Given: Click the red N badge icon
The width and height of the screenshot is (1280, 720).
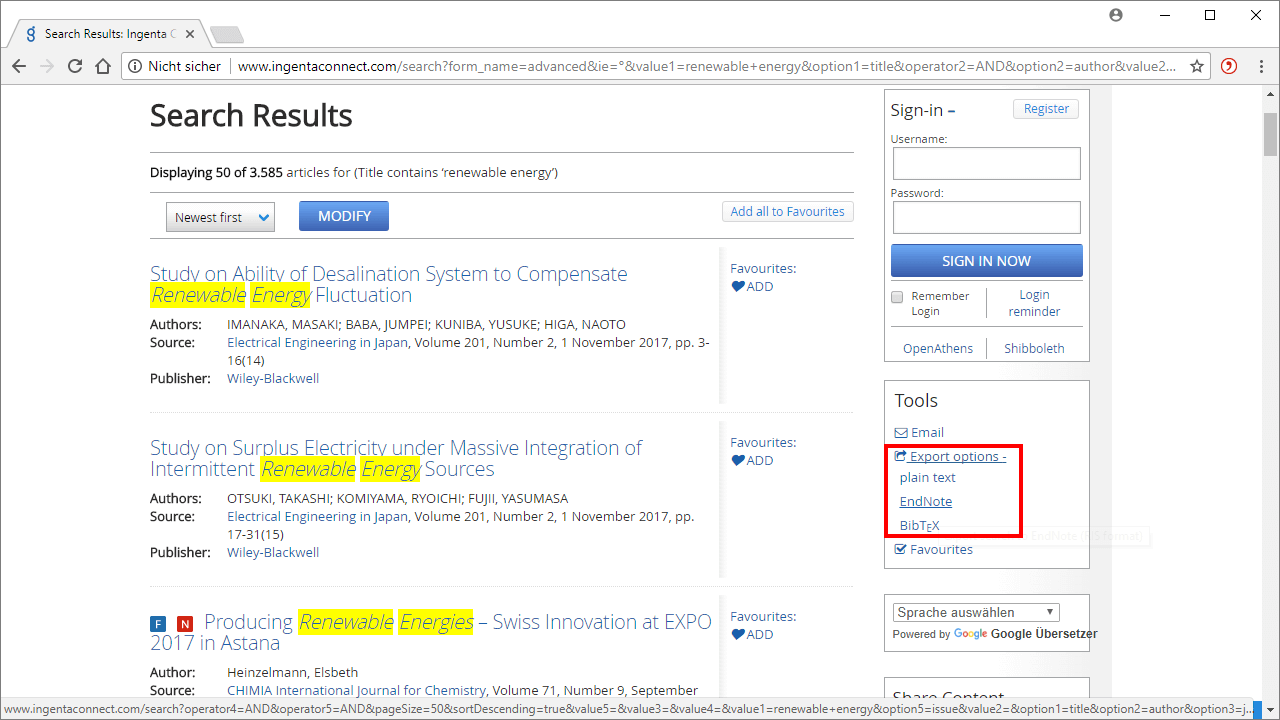Looking at the screenshot, I should coord(184,624).
